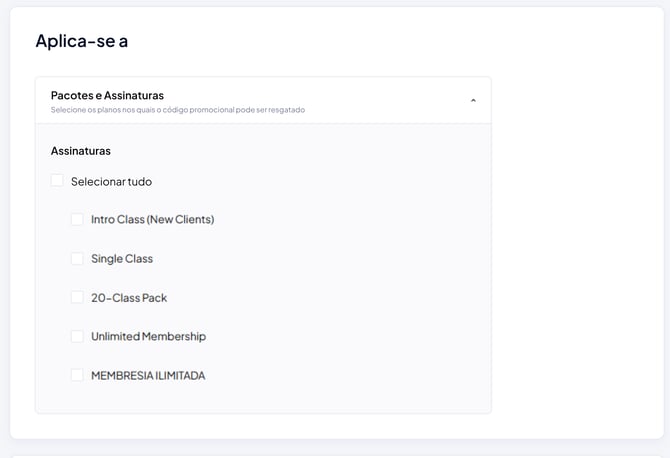Click the Selecionar tudo label text
Screen dimensions: 670x458
(112, 182)
